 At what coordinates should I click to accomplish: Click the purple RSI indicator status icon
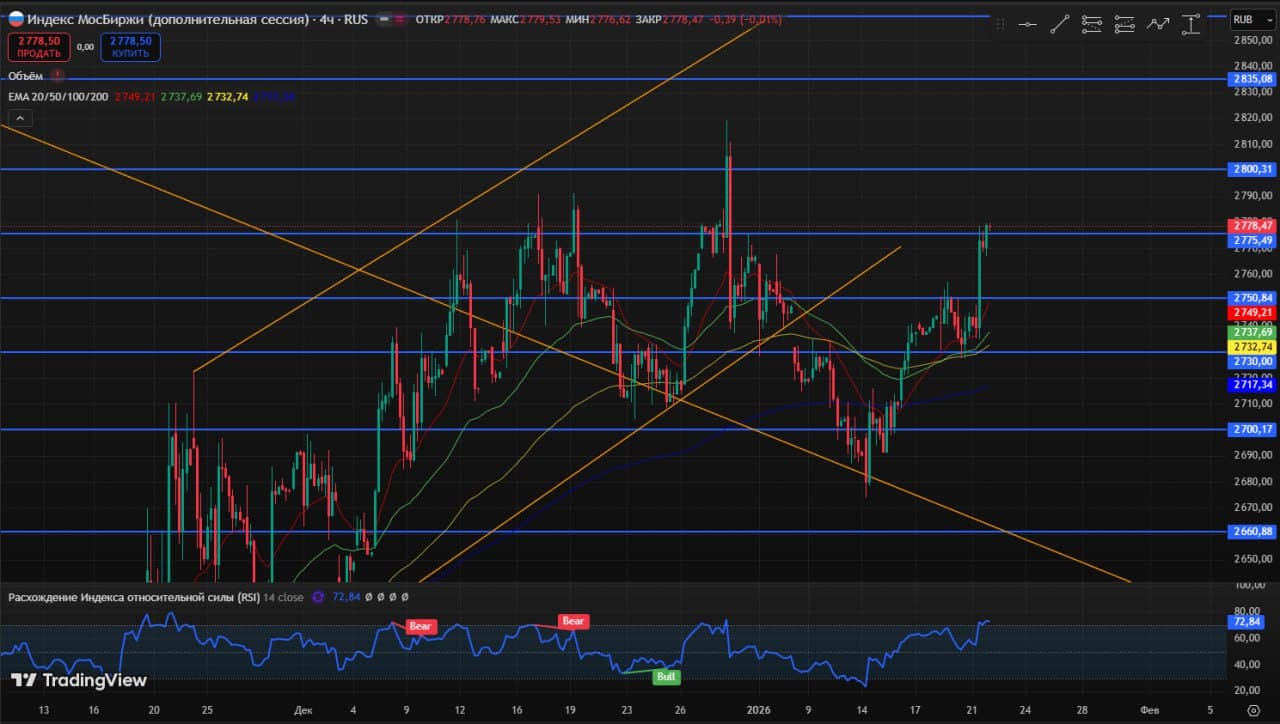tap(318, 597)
